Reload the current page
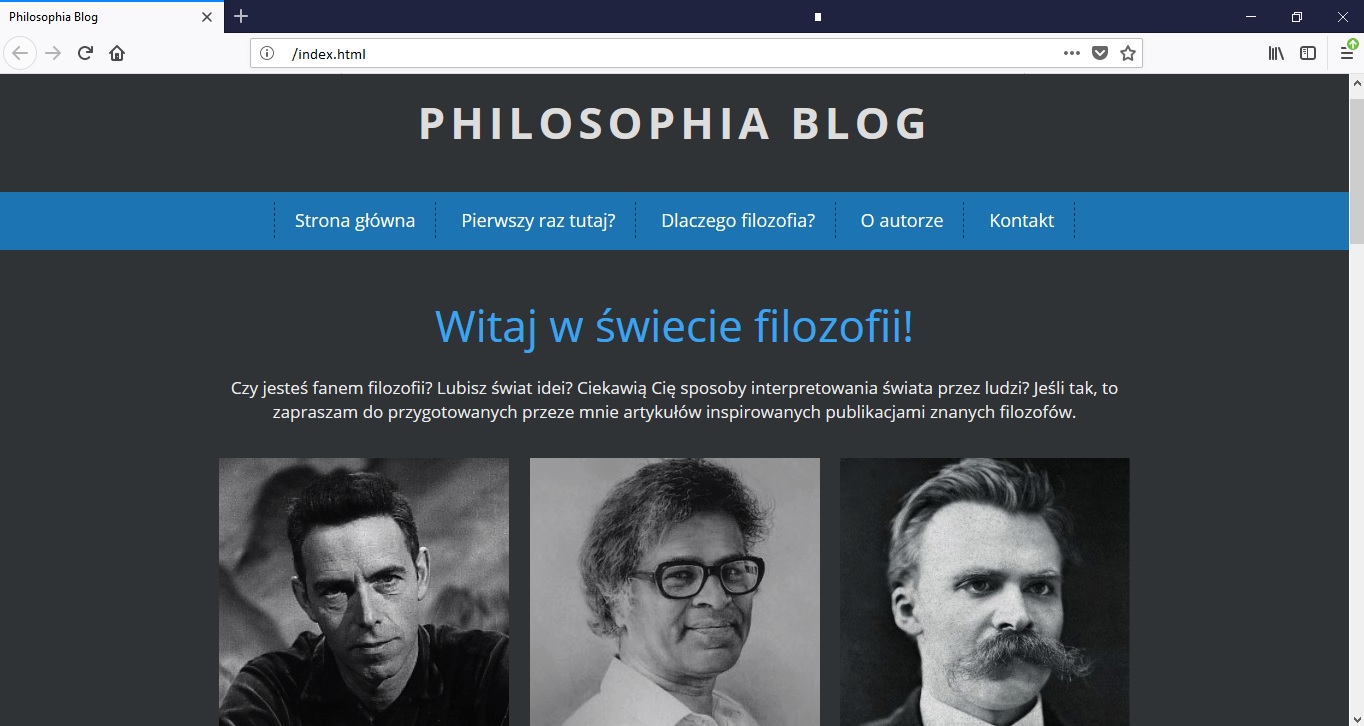The image size is (1364, 726). click(85, 53)
